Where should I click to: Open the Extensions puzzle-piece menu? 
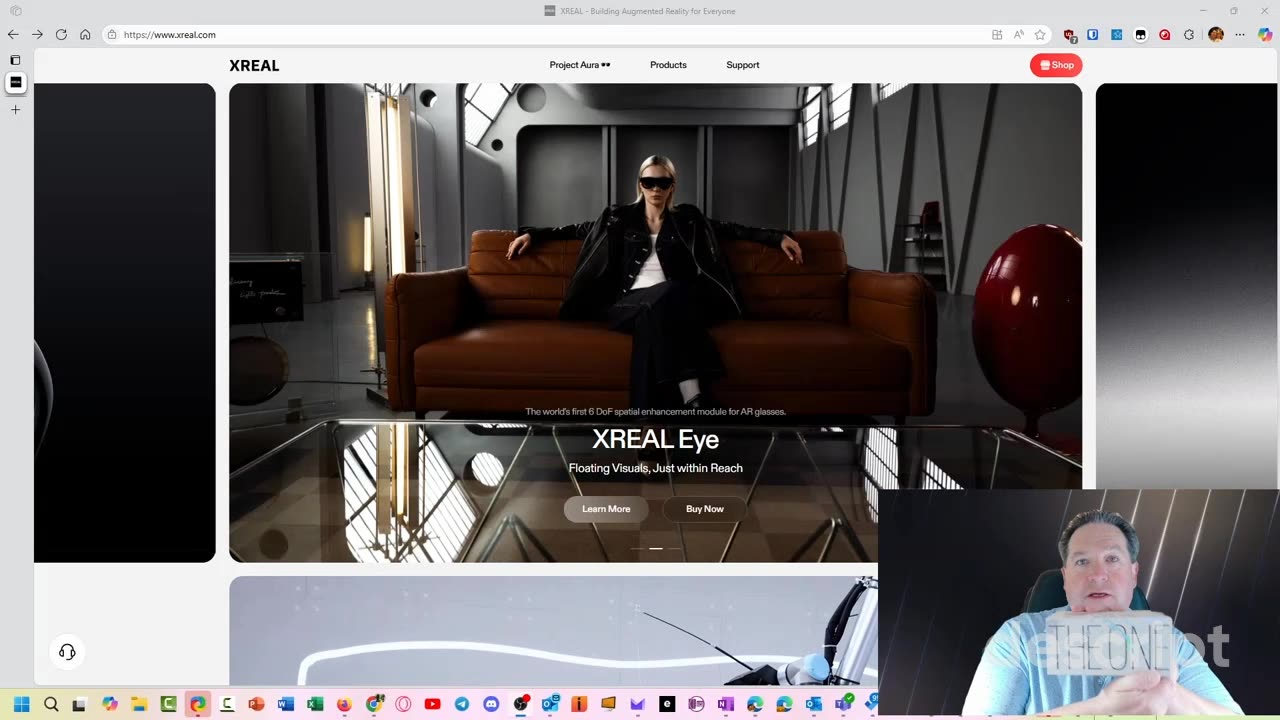[1188, 34]
